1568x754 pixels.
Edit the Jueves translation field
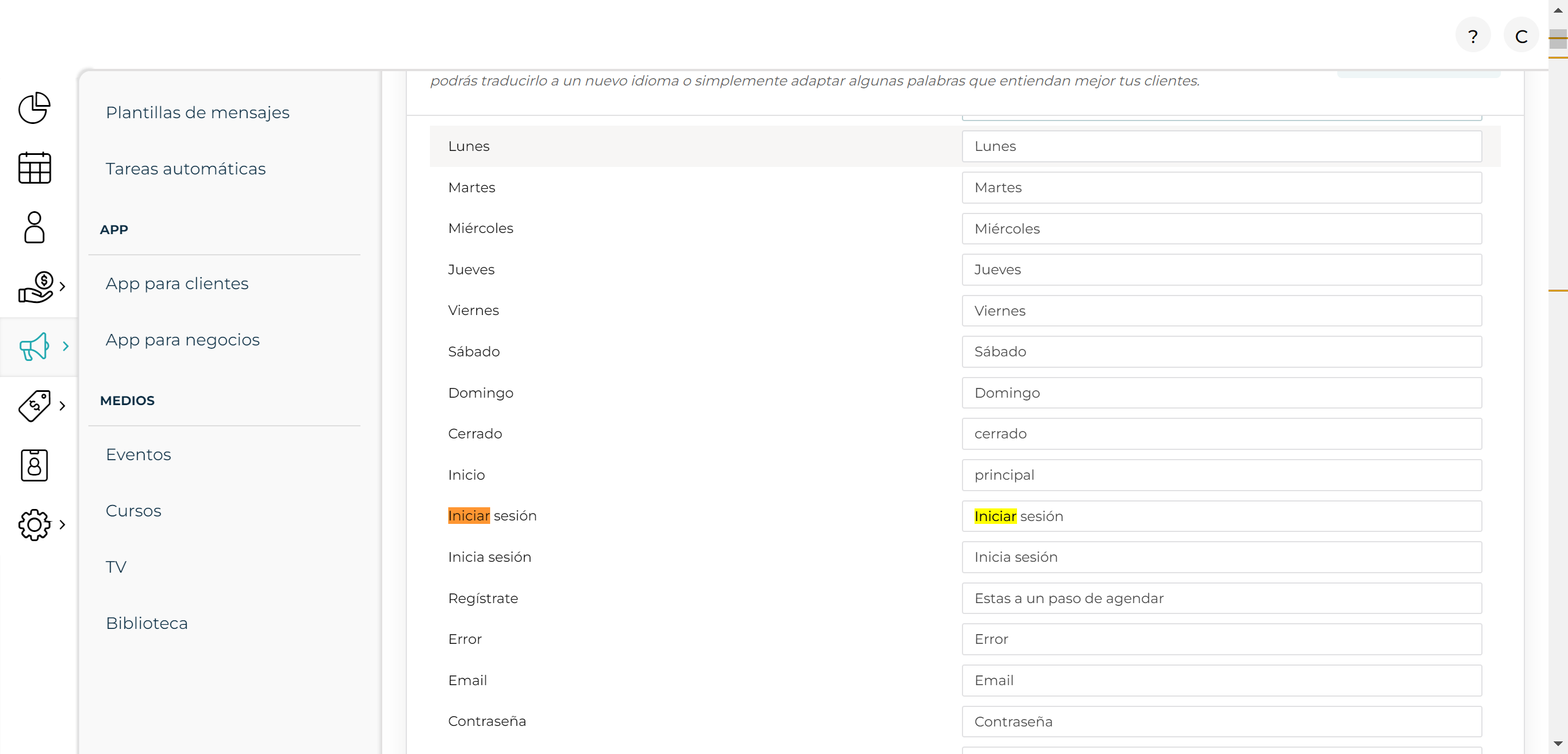pyautogui.click(x=1222, y=270)
